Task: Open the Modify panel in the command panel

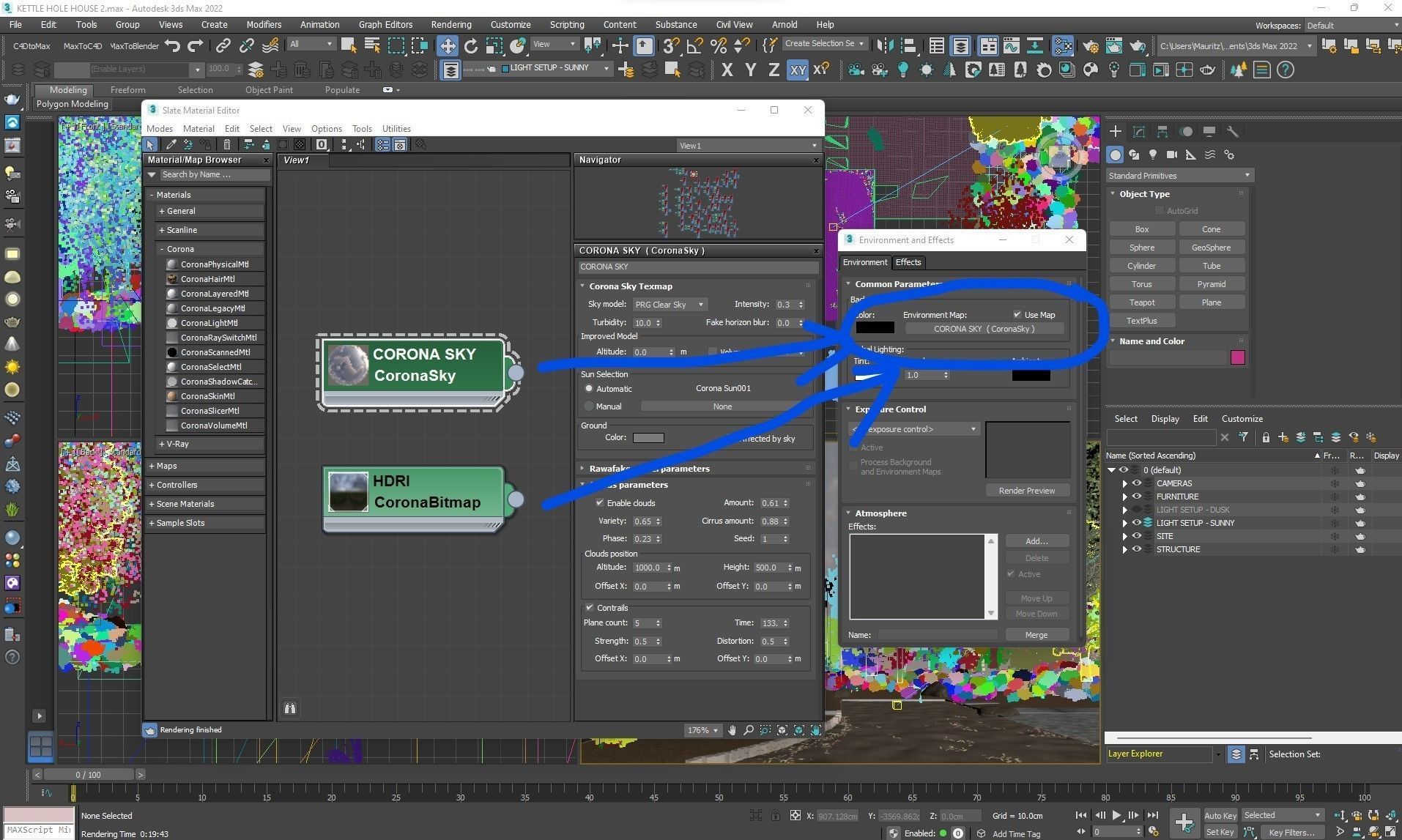Action: click(1138, 132)
